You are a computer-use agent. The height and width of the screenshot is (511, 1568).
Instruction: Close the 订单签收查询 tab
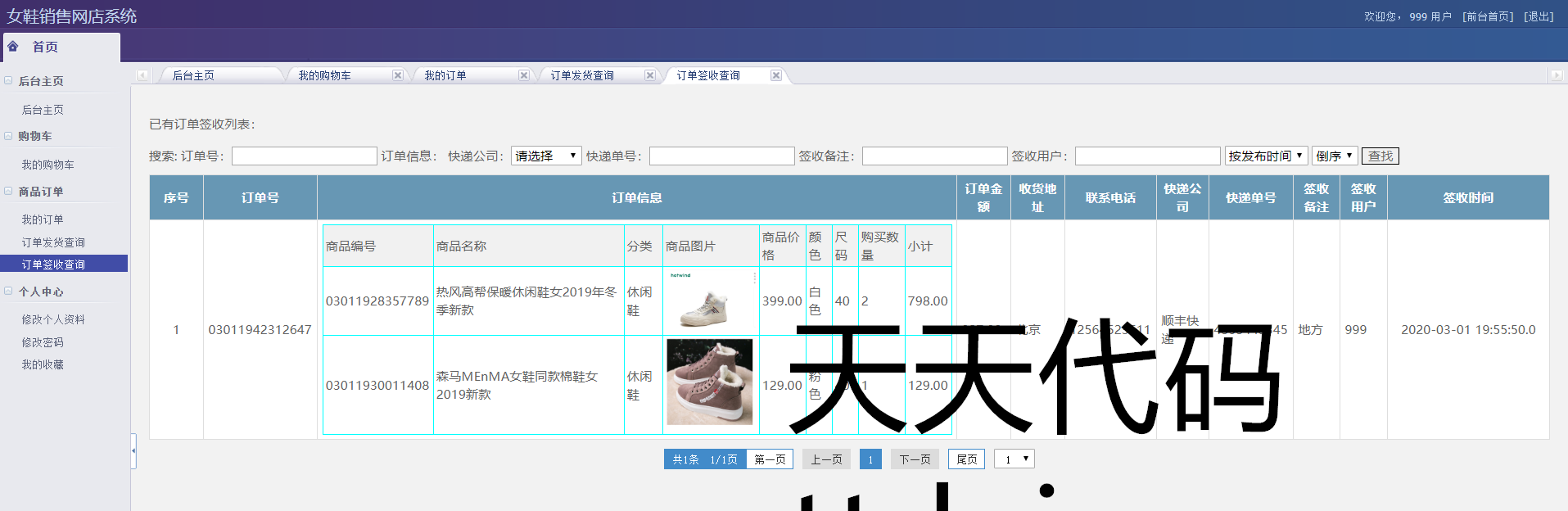[776, 75]
